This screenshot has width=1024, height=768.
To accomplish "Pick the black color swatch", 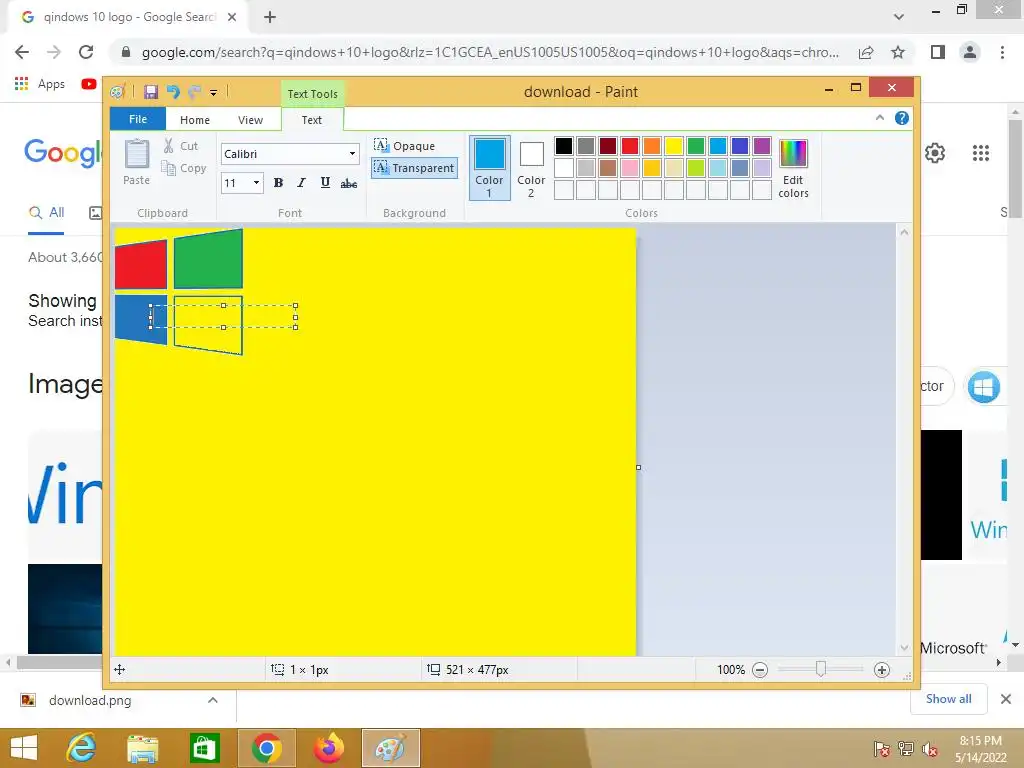I will [564, 146].
